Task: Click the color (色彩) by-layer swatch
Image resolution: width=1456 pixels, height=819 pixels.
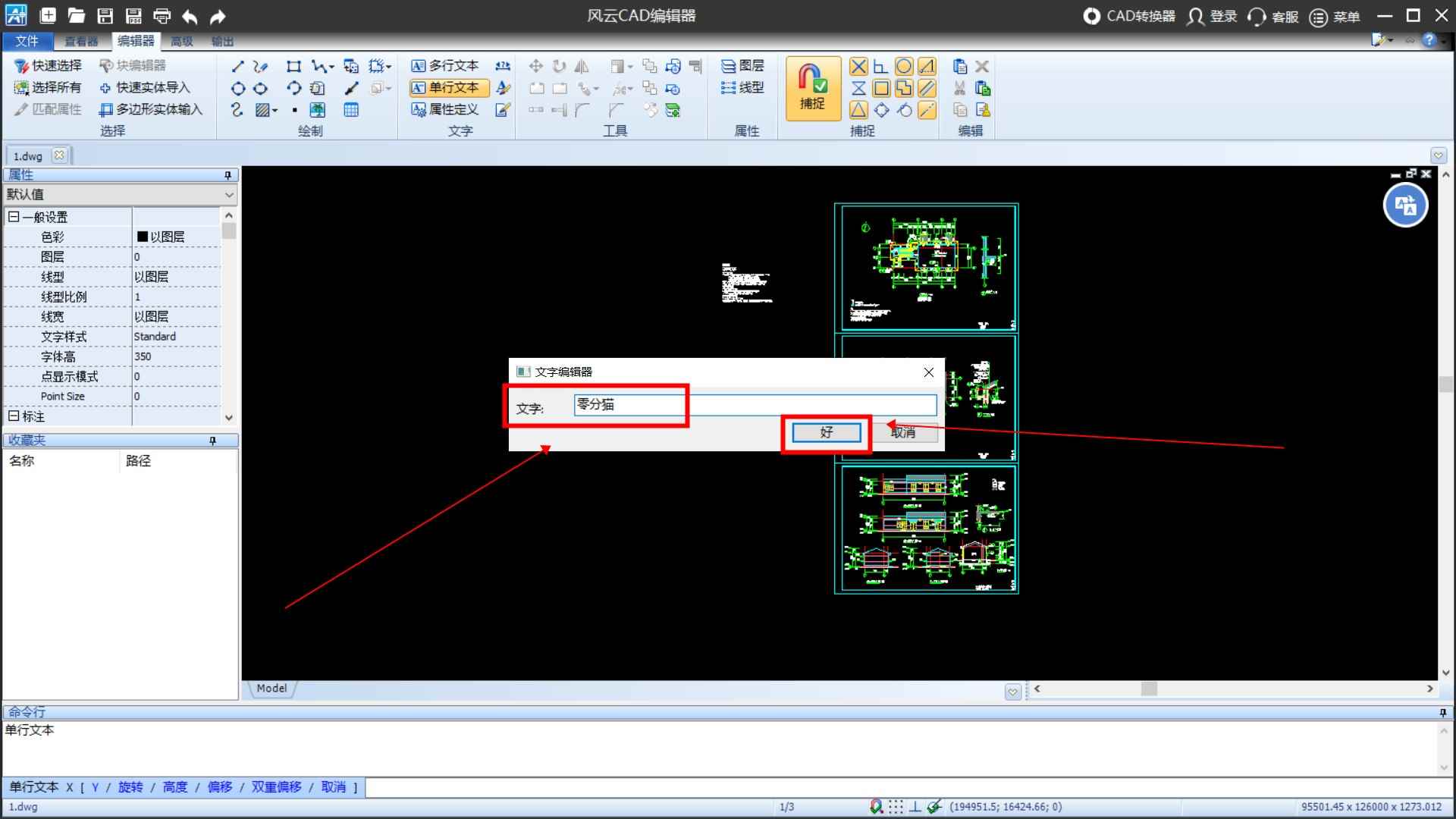Action: tap(143, 237)
